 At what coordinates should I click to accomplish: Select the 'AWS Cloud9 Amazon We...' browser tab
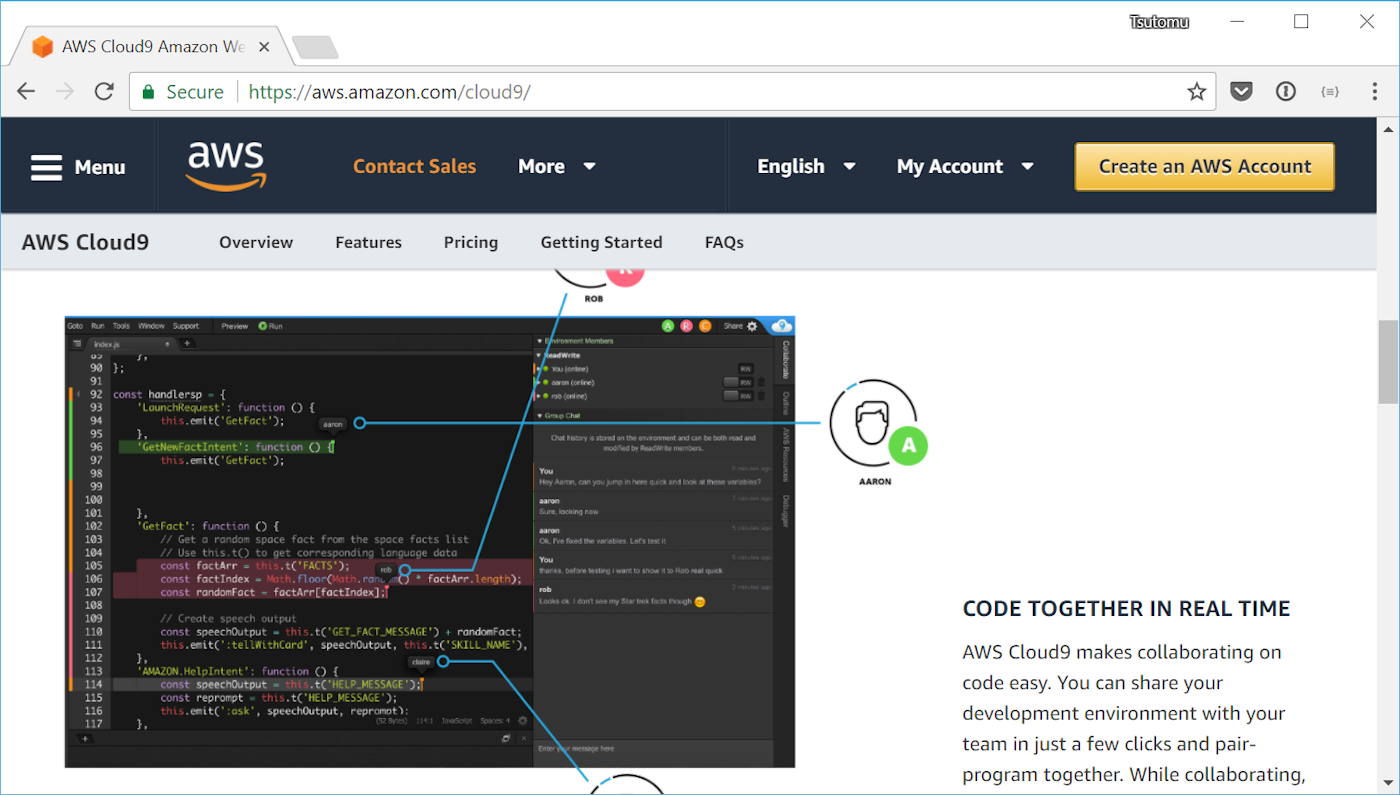pos(150,47)
